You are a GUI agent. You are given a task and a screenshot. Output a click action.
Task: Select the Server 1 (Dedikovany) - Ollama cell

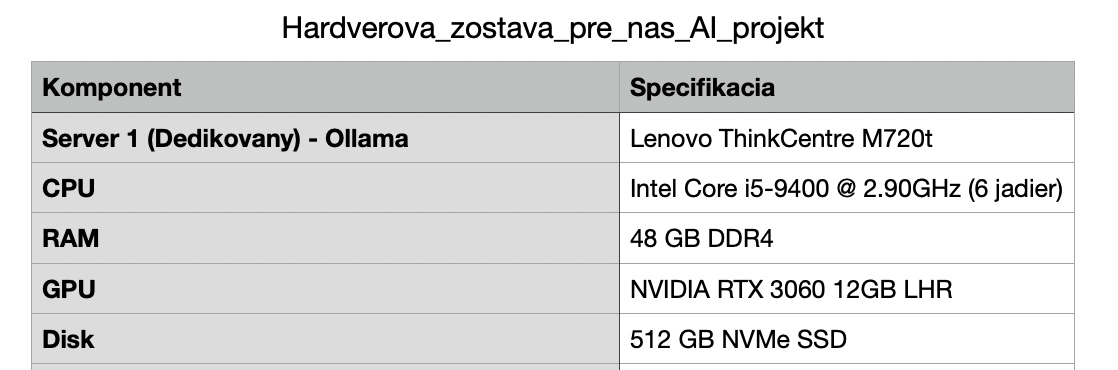point(325,138)
